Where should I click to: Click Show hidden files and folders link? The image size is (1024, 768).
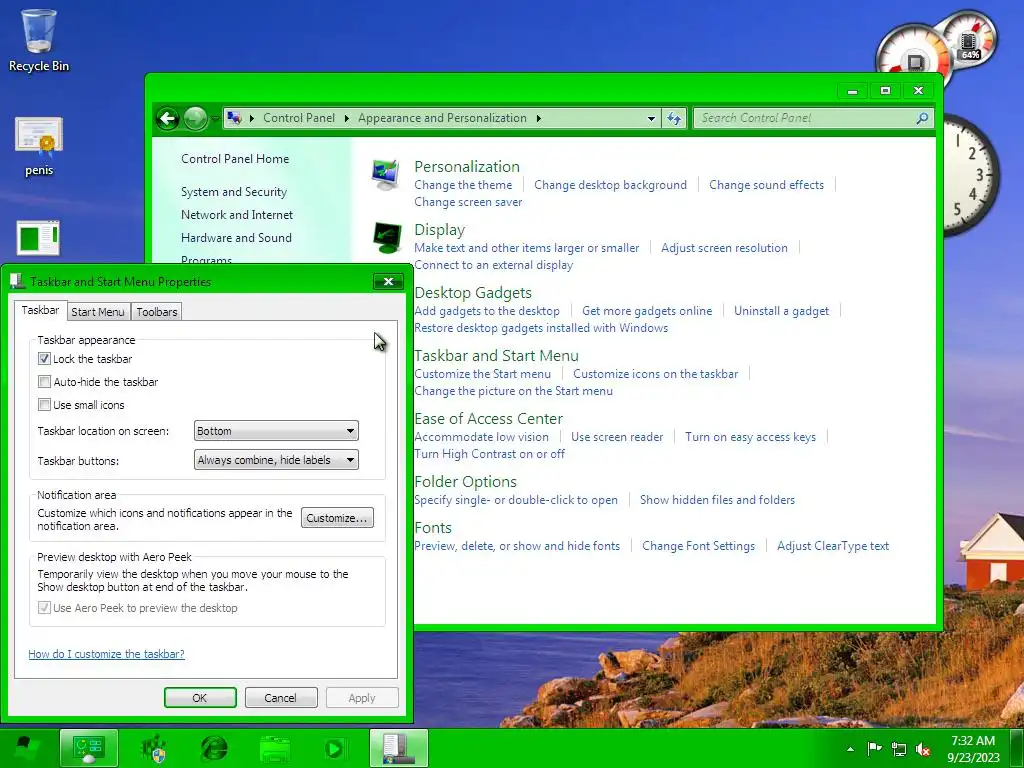tap(717, 500)
